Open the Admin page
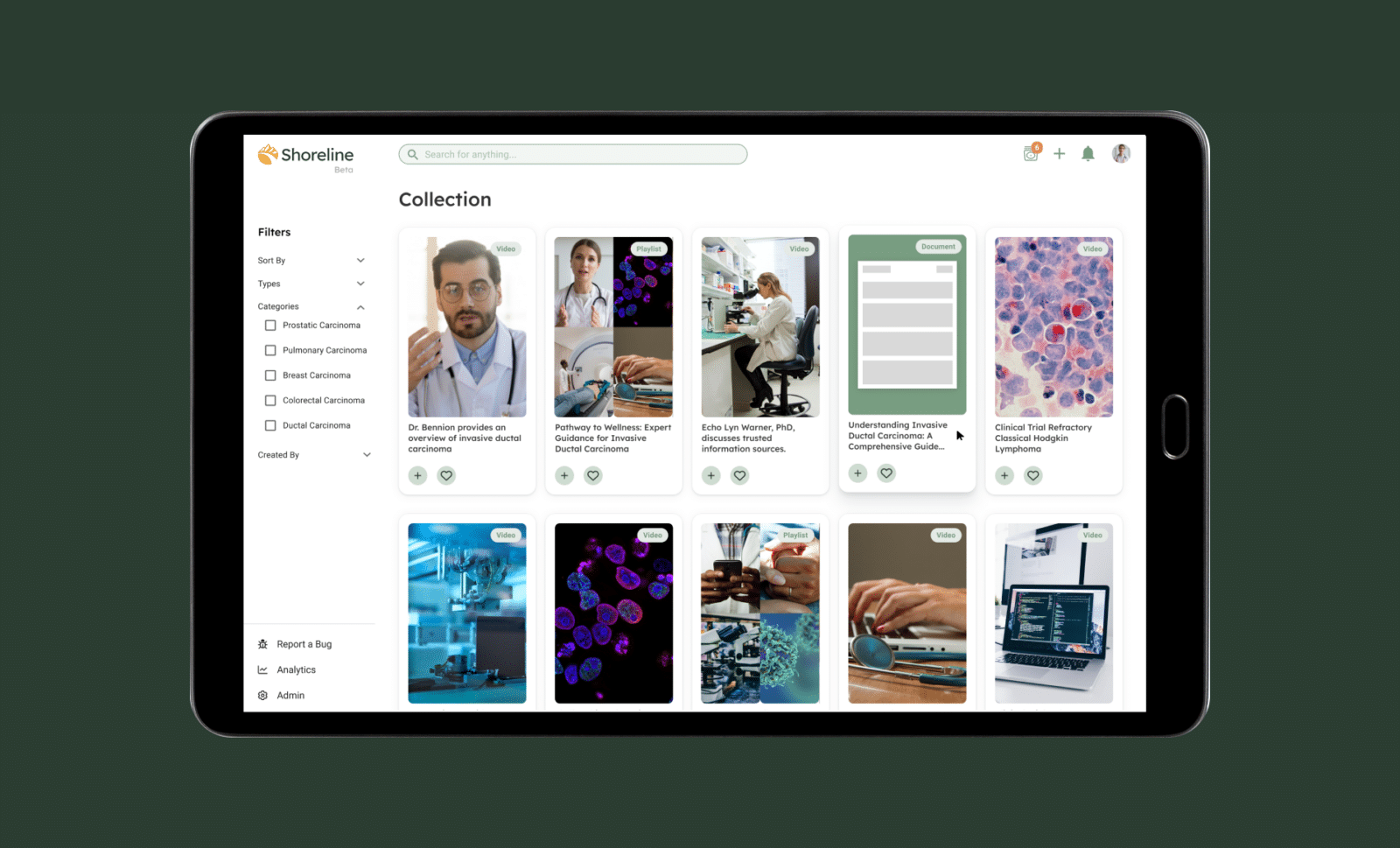This screenshot has width=1400, height=848. pos(290,696)
